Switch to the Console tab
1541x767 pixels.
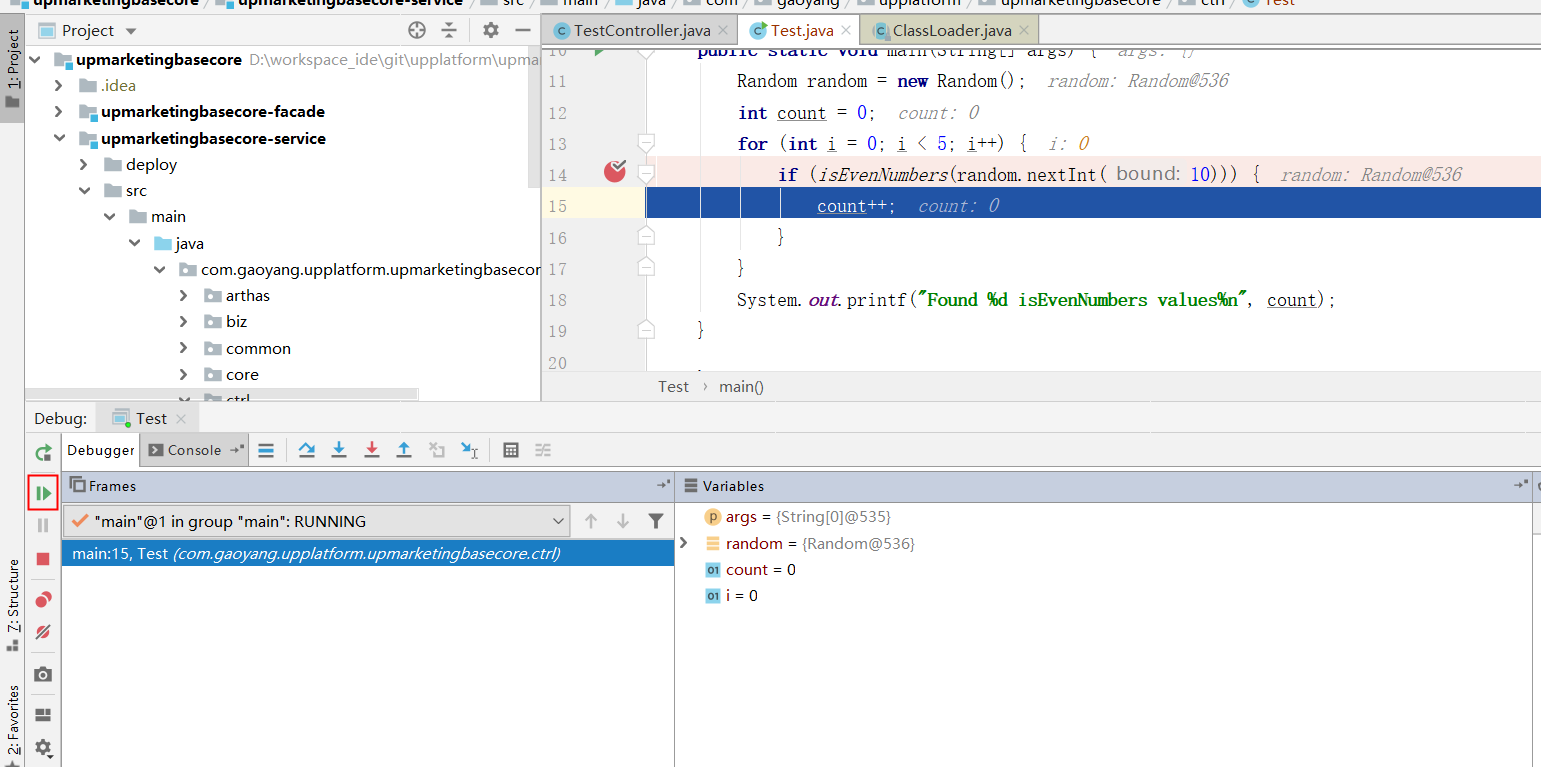pyautogui.click(x=194, y=450)
